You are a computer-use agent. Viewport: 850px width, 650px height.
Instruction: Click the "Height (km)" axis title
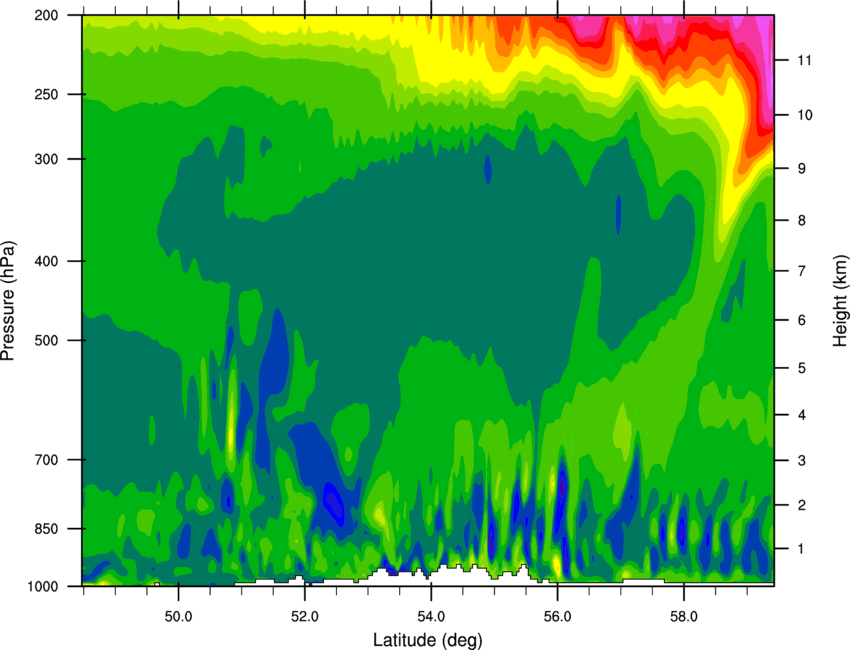pos(840,300)
